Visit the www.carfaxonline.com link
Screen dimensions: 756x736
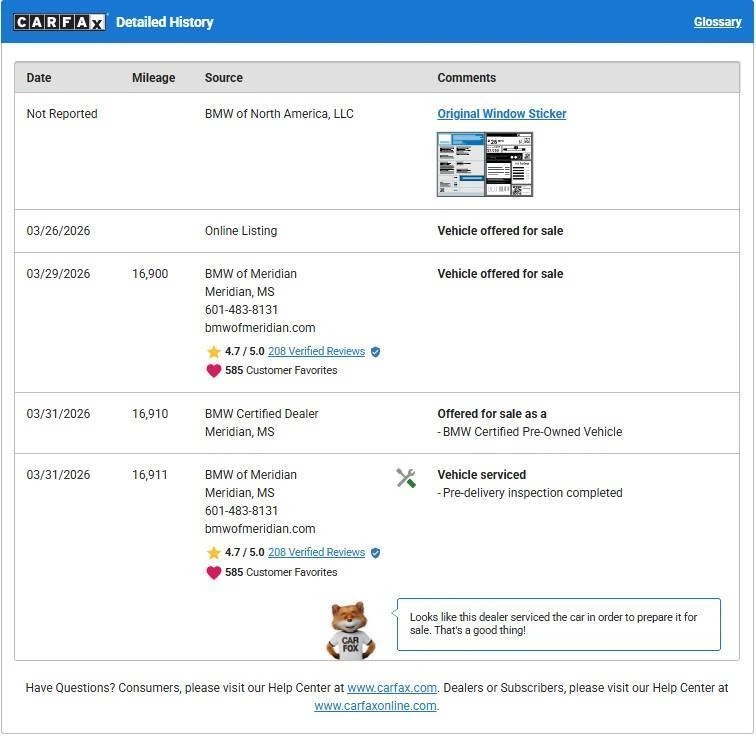375,706
